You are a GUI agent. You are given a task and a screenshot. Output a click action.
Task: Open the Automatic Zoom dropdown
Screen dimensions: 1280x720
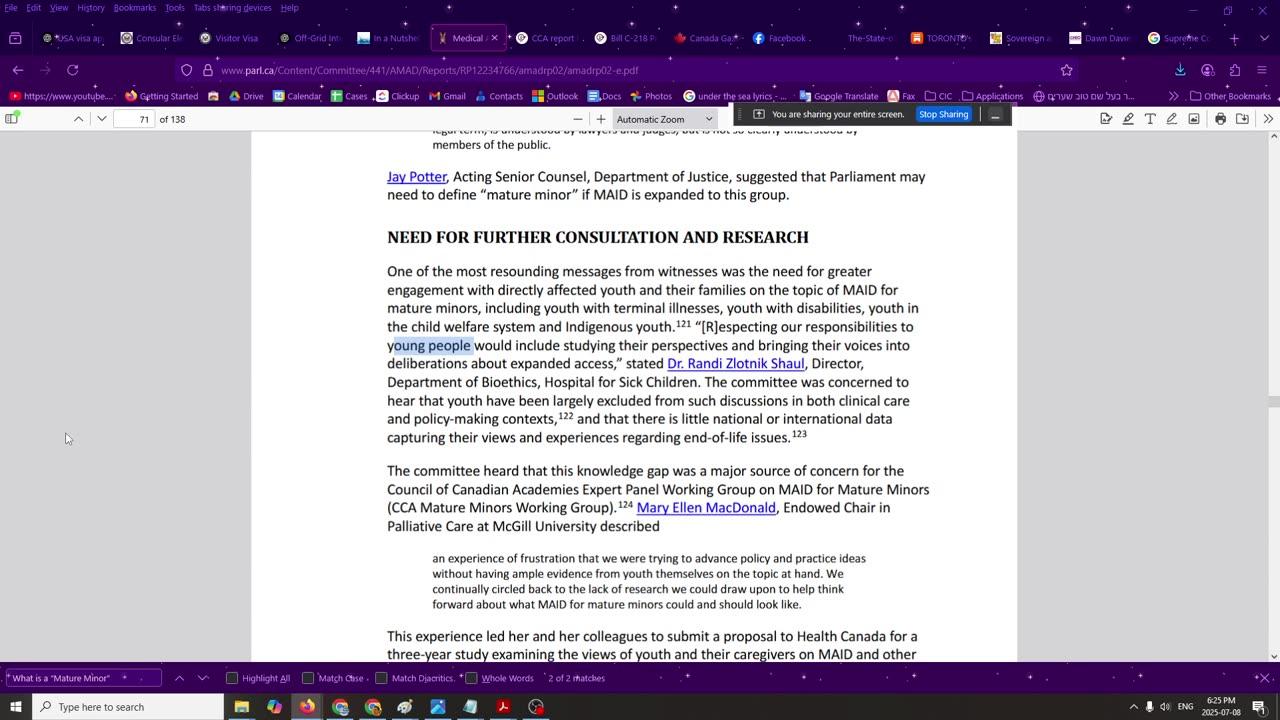click(x=665, y=119)
